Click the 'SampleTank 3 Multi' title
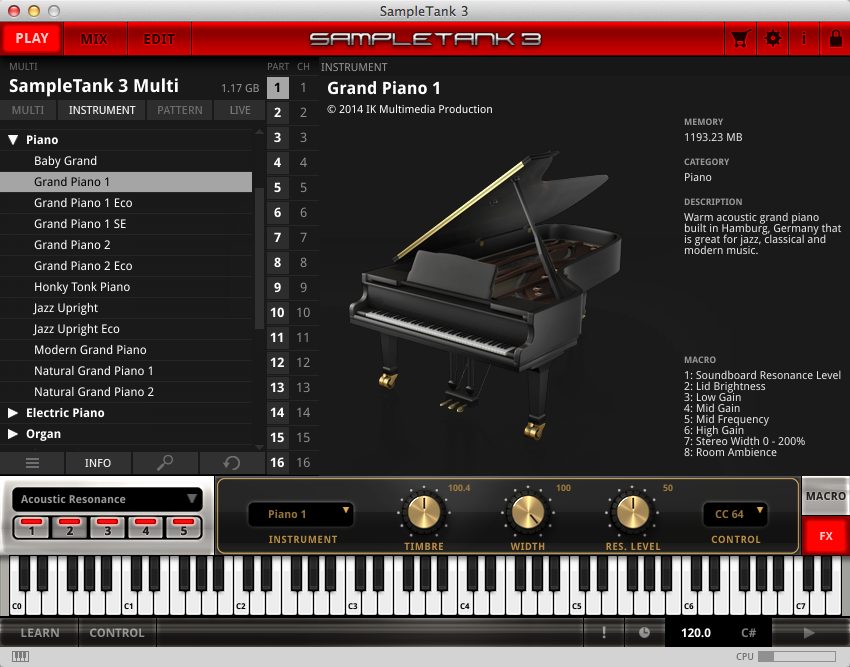 [x=94, y=86]
